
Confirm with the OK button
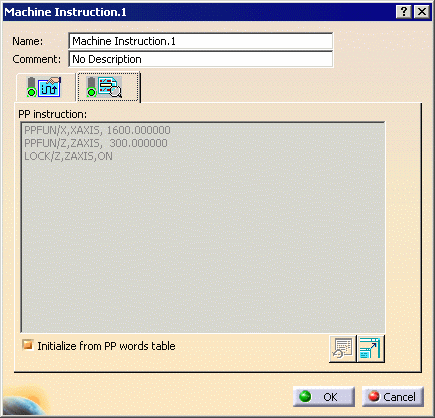(324, 397)
